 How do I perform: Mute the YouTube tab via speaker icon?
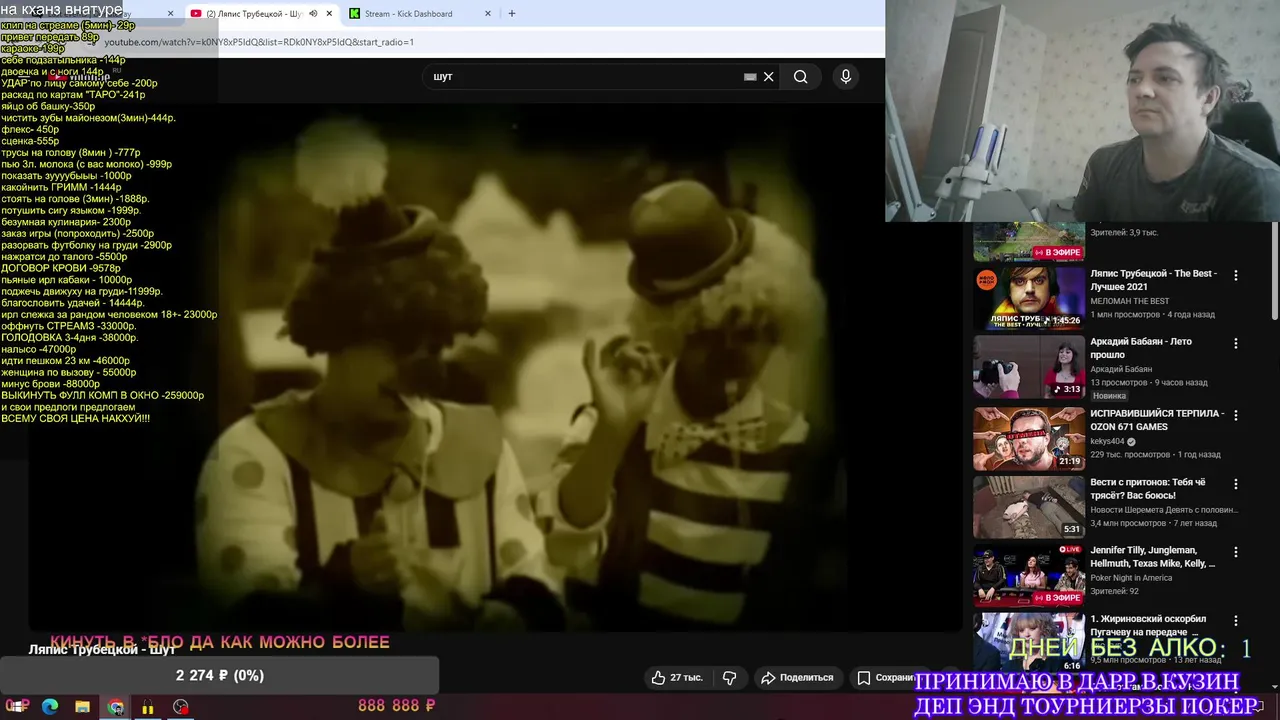click(x=313, y=14)
